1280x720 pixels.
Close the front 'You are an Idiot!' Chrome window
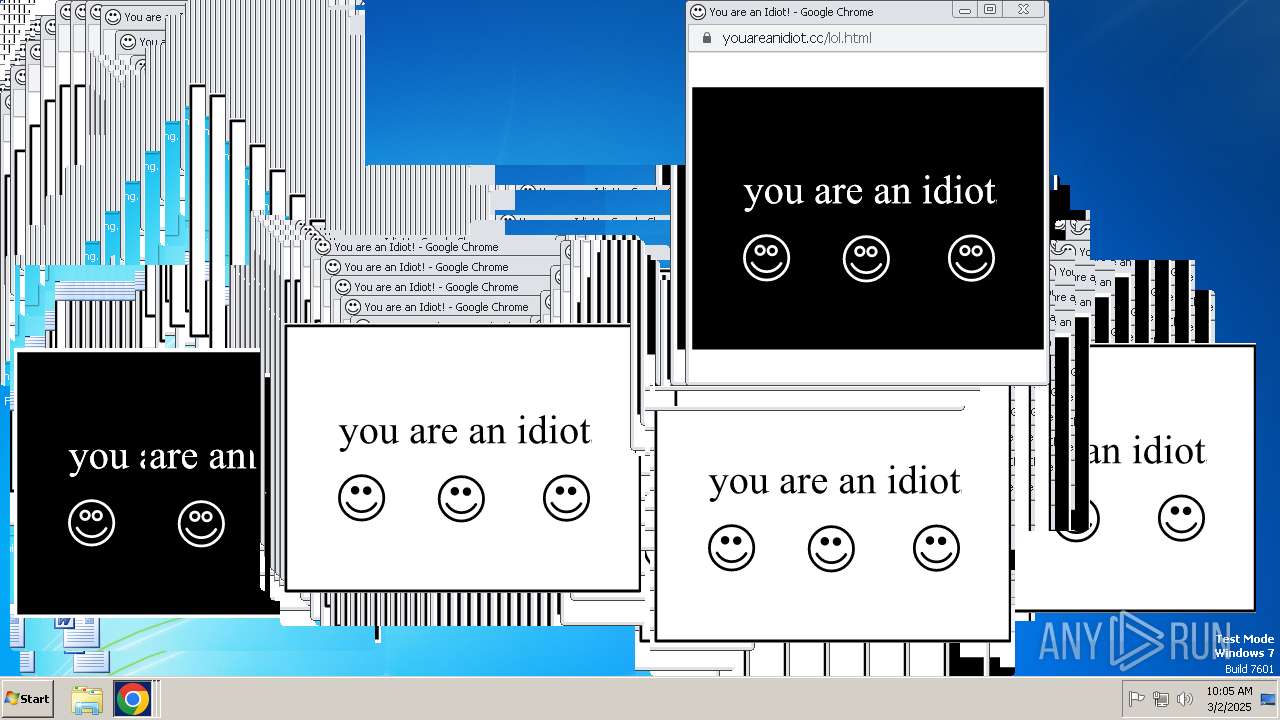point(1023,10)
